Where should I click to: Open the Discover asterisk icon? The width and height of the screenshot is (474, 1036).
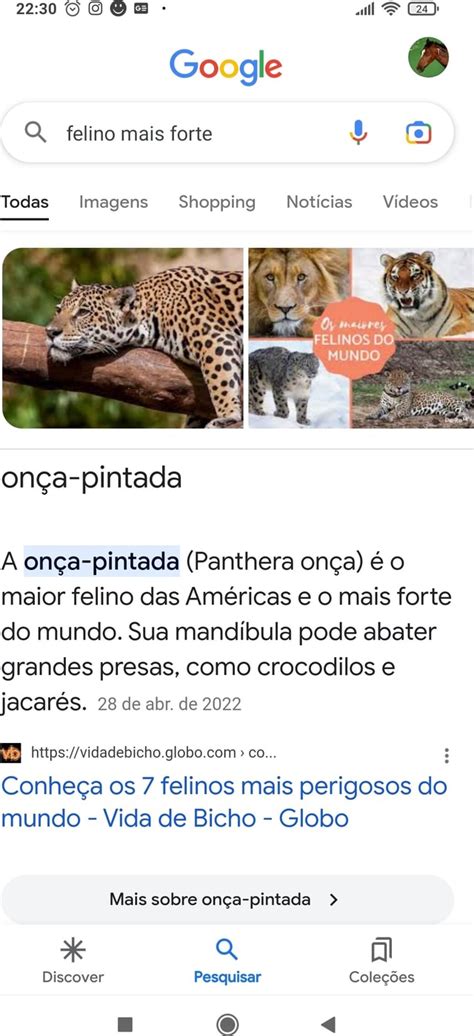[73, 950]
